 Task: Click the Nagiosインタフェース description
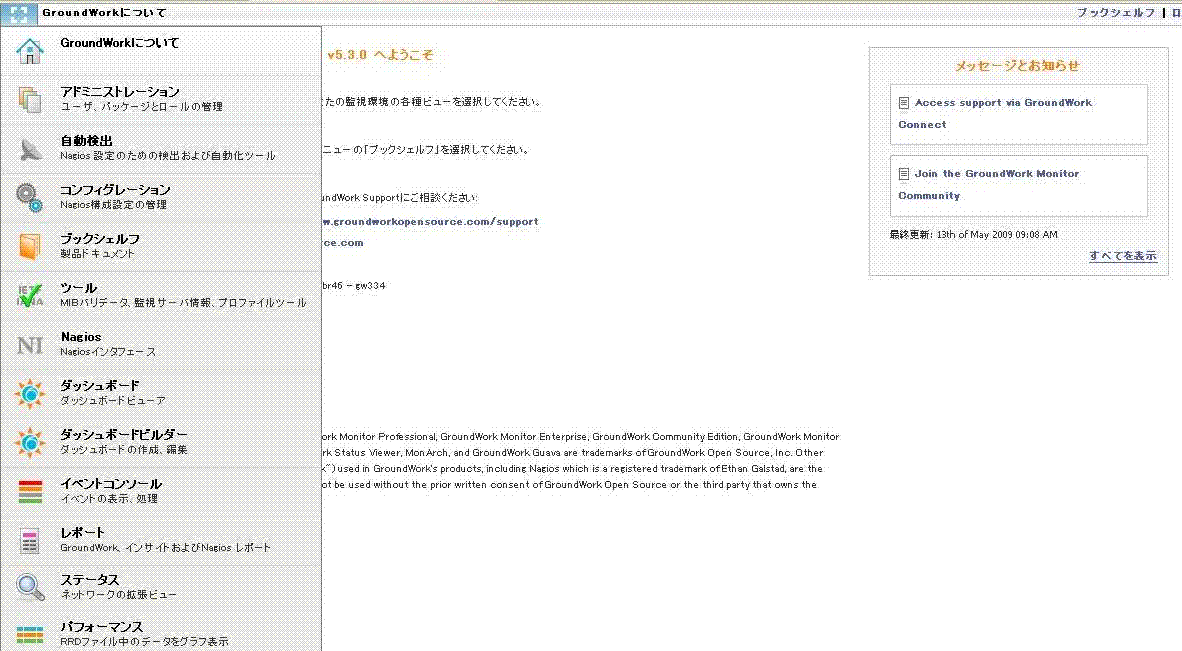tap(108, 352)
